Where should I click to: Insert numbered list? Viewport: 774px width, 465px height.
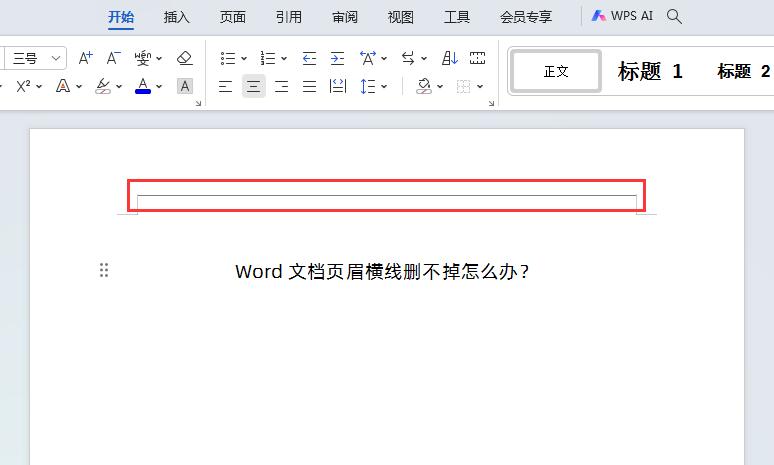coord(268,58)
